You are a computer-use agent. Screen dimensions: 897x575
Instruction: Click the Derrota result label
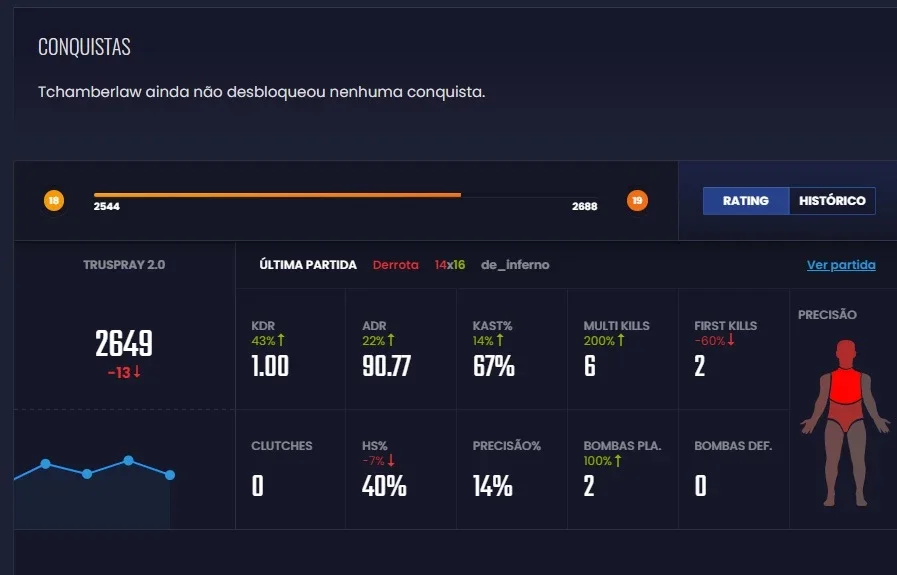pos(395,265)
